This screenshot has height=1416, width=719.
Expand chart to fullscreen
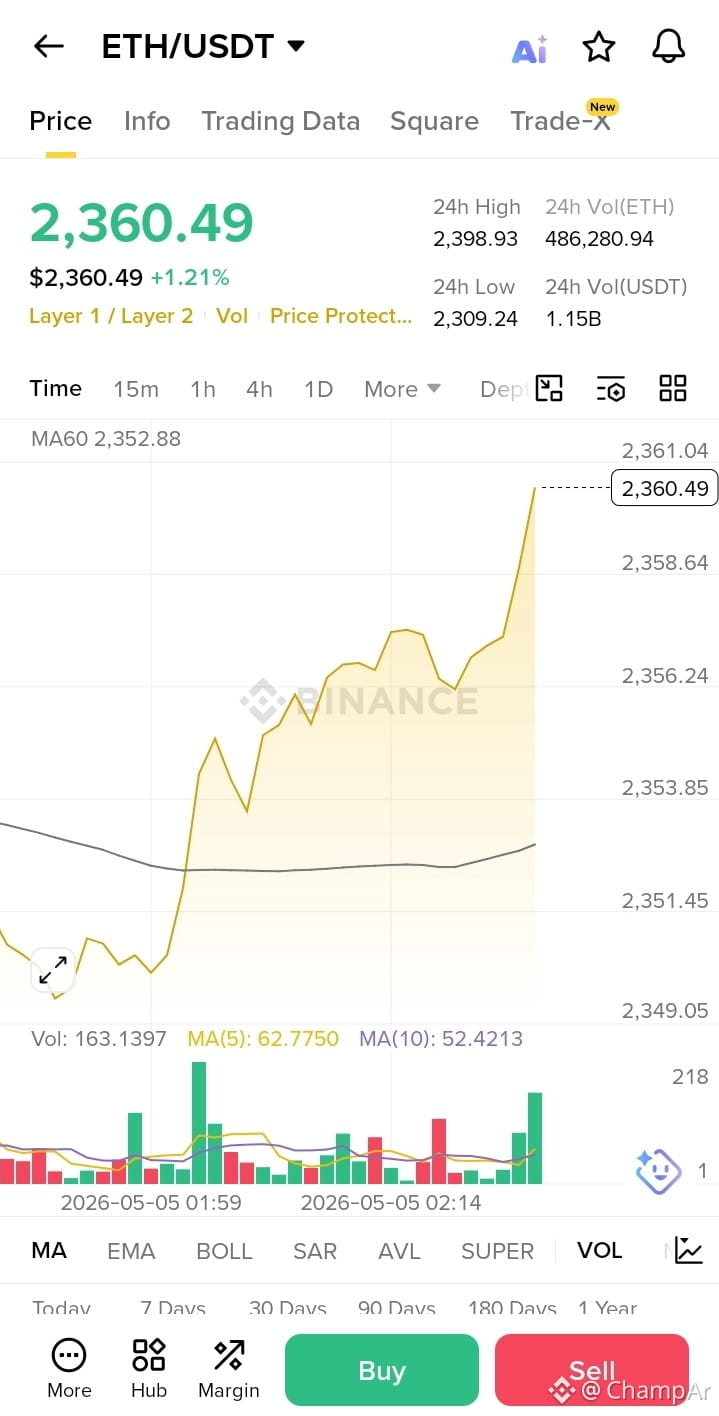click(53, 970)
